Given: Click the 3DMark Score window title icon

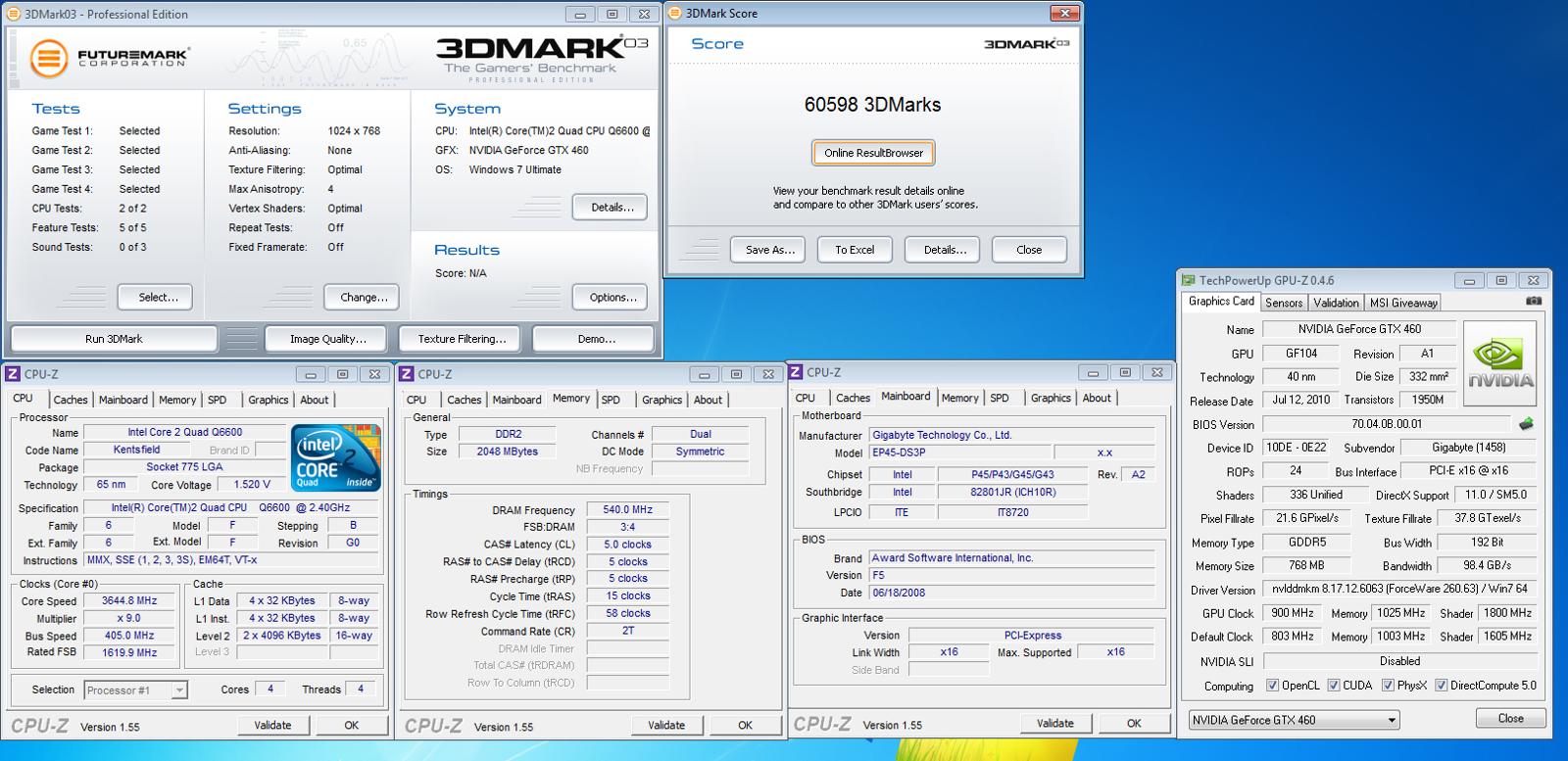Looking at the screenshot, I should point(675,13).
